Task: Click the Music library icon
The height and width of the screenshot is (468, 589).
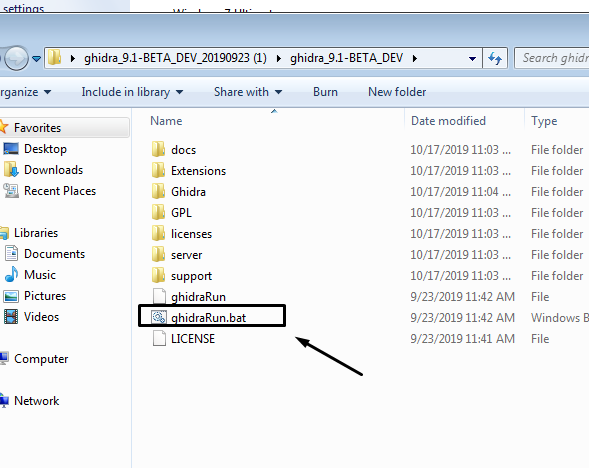Action: [x=11, y=275]
